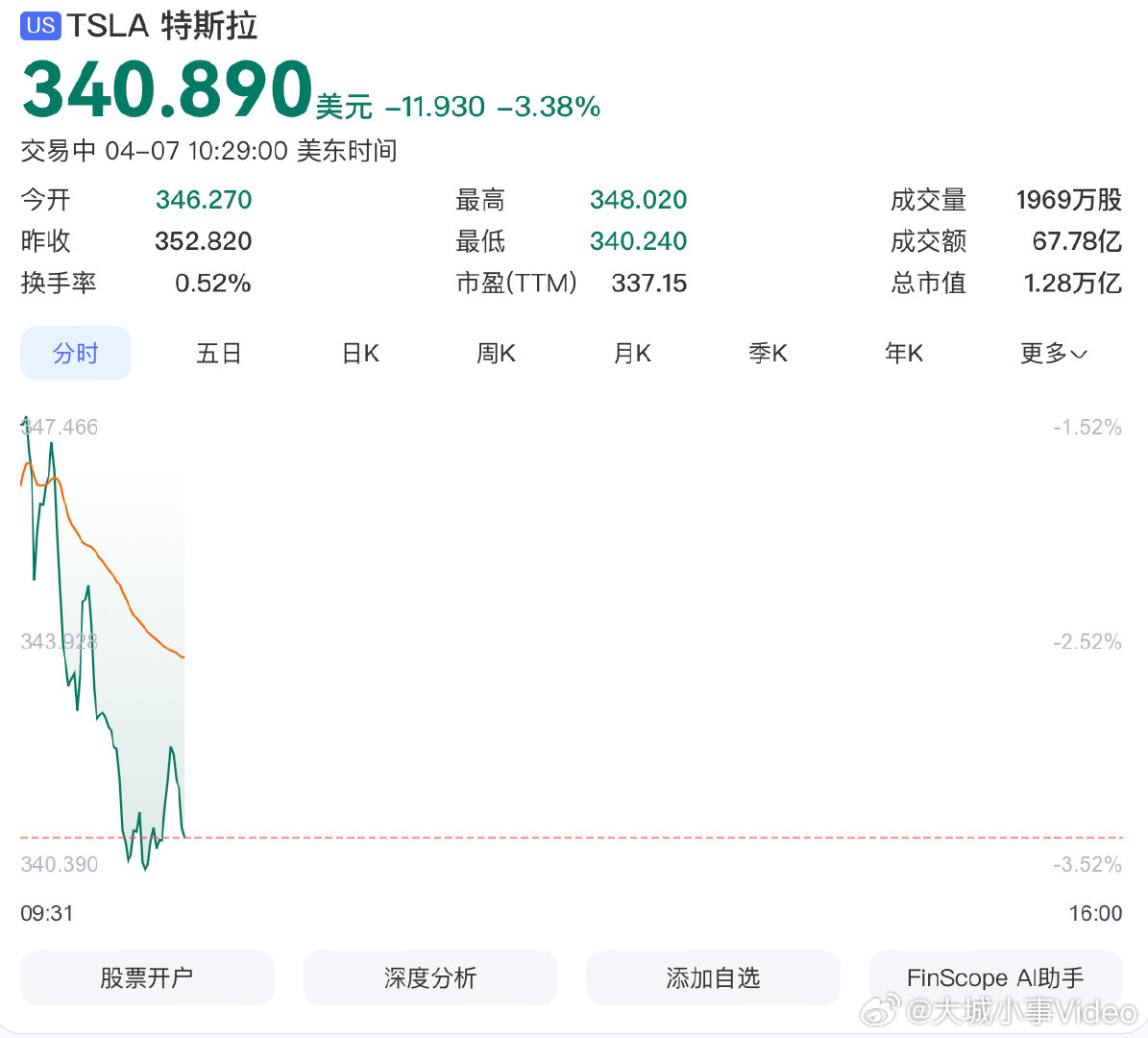Viewport: 1148px width, 1038px height.
Task: Click the Weibo watermark icon
Action: (x=876, y=1011)
